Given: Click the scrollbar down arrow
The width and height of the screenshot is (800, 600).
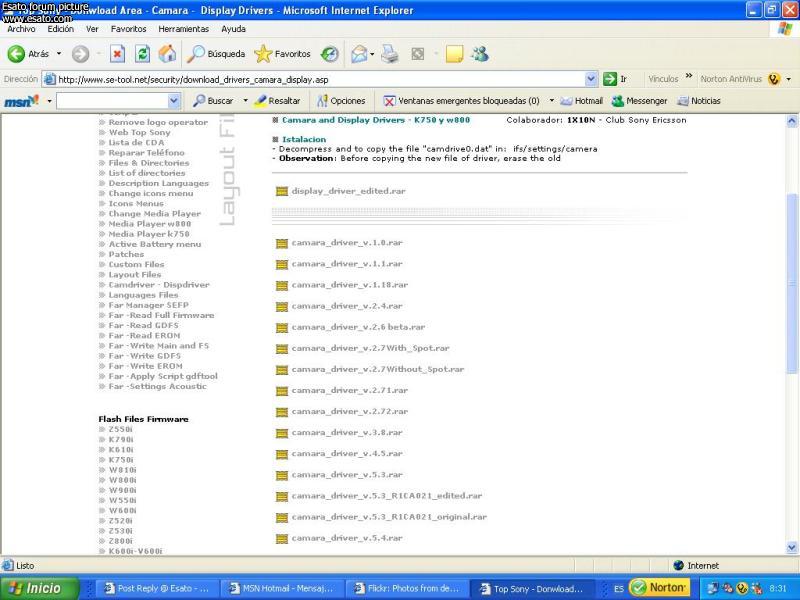Looking at the screenshot, I should [x=792, y=547].
